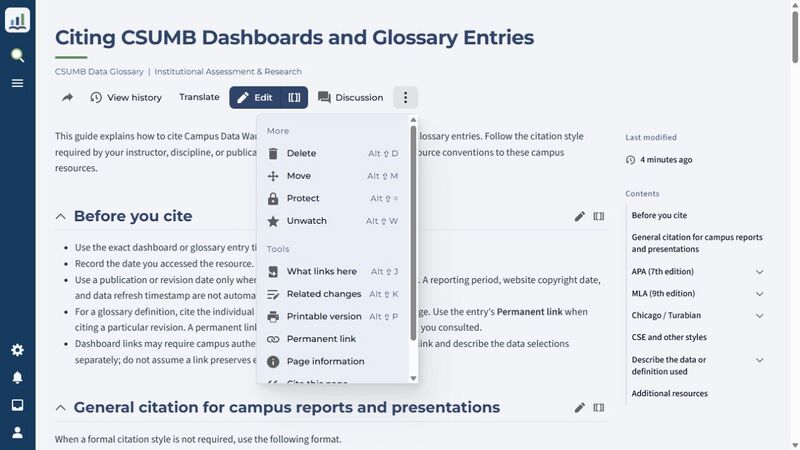The width and height of the screenshot is (800, 450).
Task: Jump to MLA (9th edition) in Contents
Action: tap(663, 293)
